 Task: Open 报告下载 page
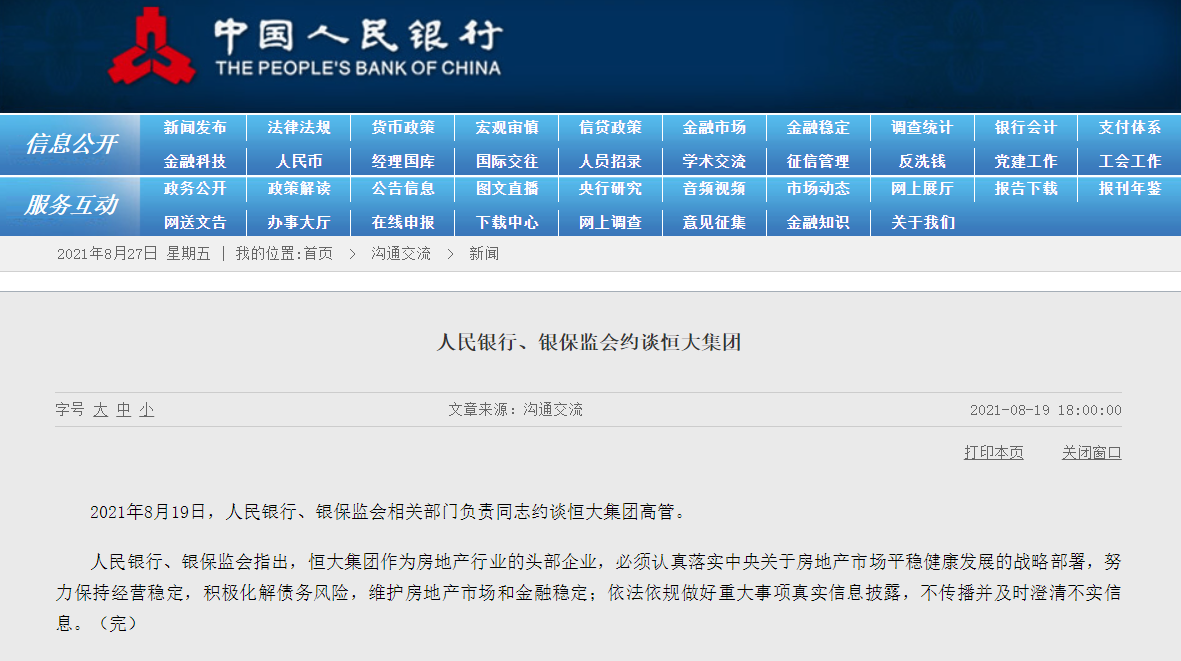click(x=1026, y=188)
